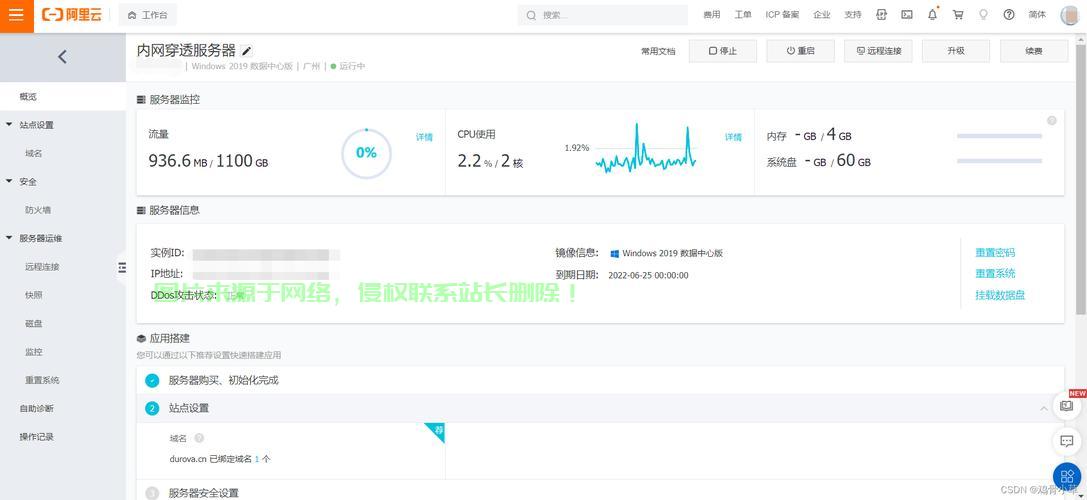Open the shopping cart icon

[x=958, y=15]
